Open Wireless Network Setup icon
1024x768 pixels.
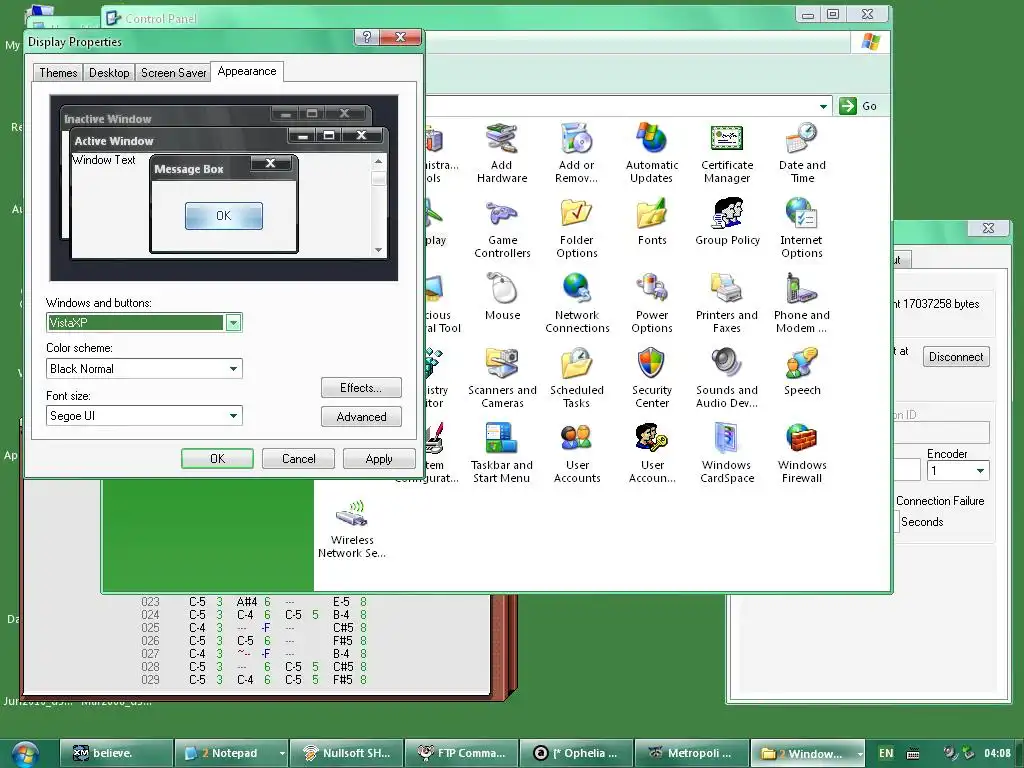click(352, 528)
